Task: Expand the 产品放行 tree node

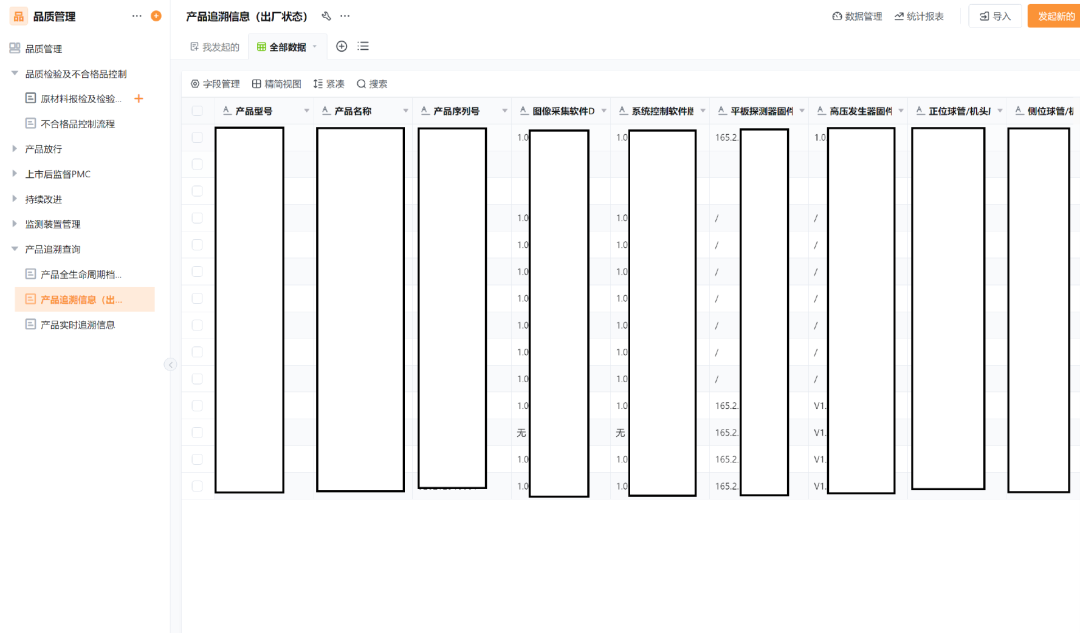Action: 15,149
